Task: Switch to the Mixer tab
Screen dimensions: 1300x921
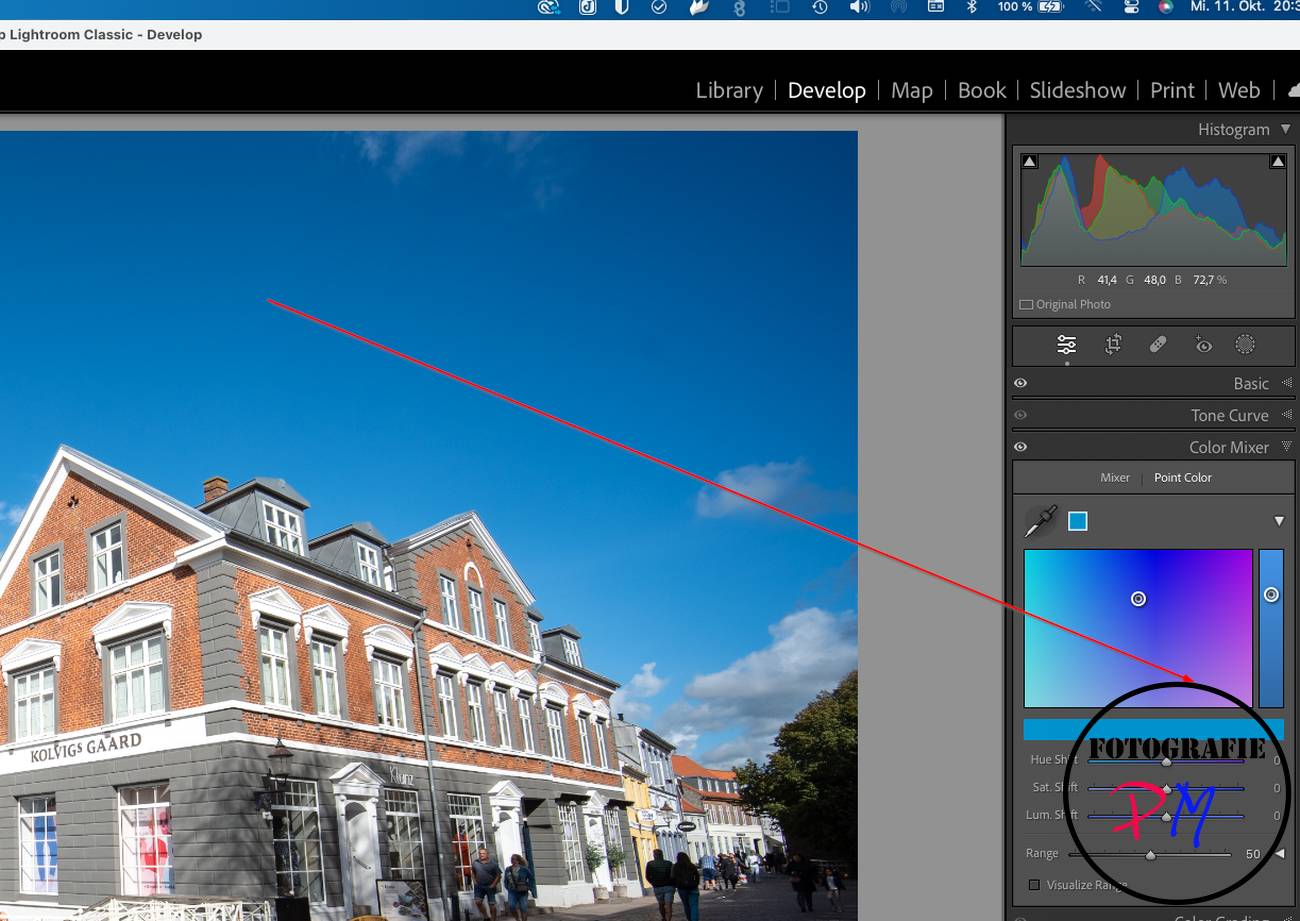Action: pyautogui.click(x=1115, y=477)
